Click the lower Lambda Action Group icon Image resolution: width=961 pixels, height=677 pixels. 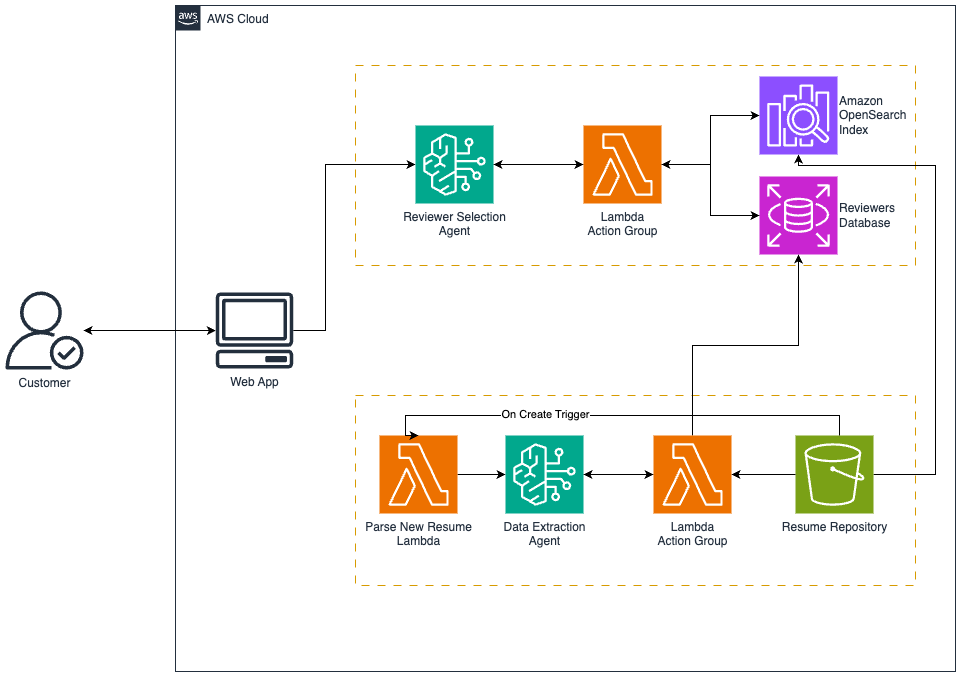coord(692,474)
